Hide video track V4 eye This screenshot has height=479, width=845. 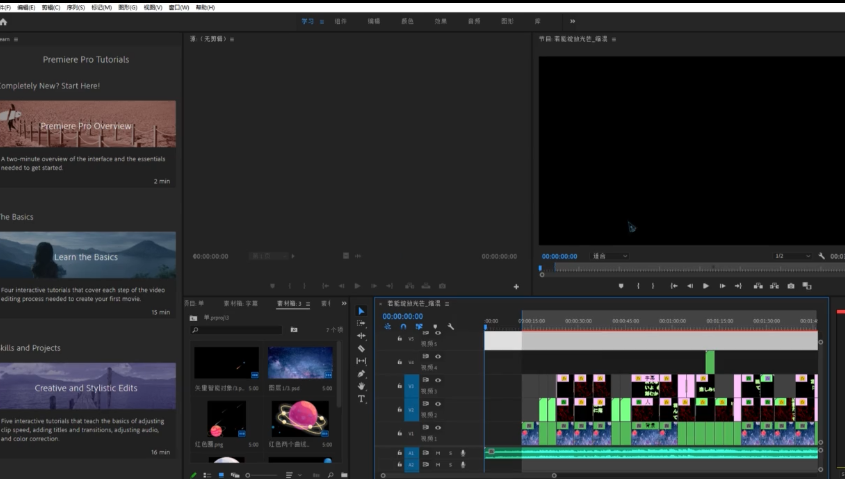[438, 357]
